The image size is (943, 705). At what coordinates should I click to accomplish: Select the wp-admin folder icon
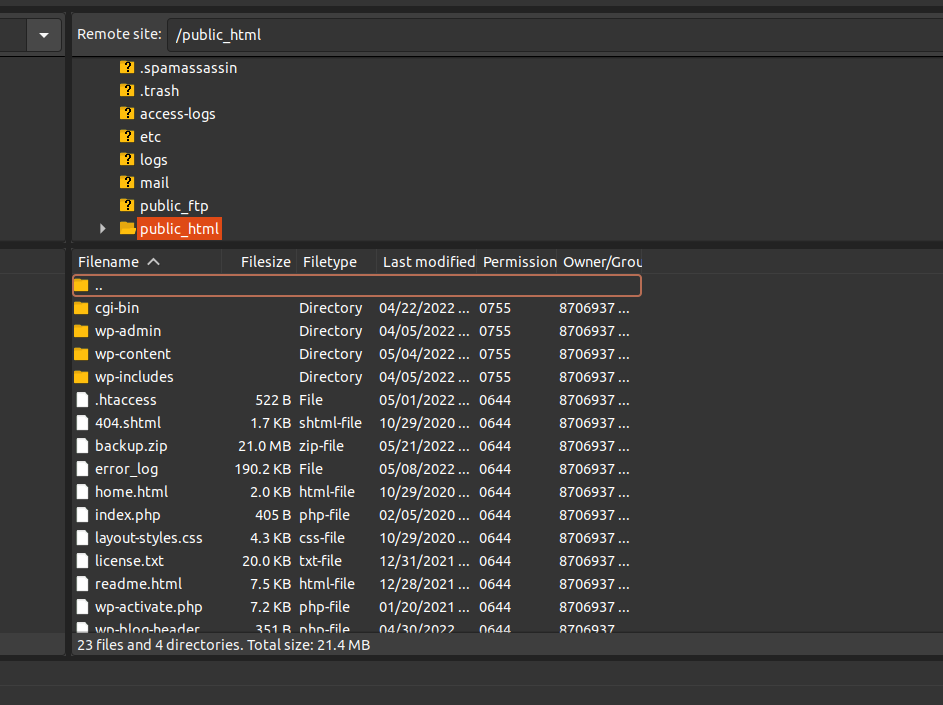pyautogui.click(x=82, y=331)
